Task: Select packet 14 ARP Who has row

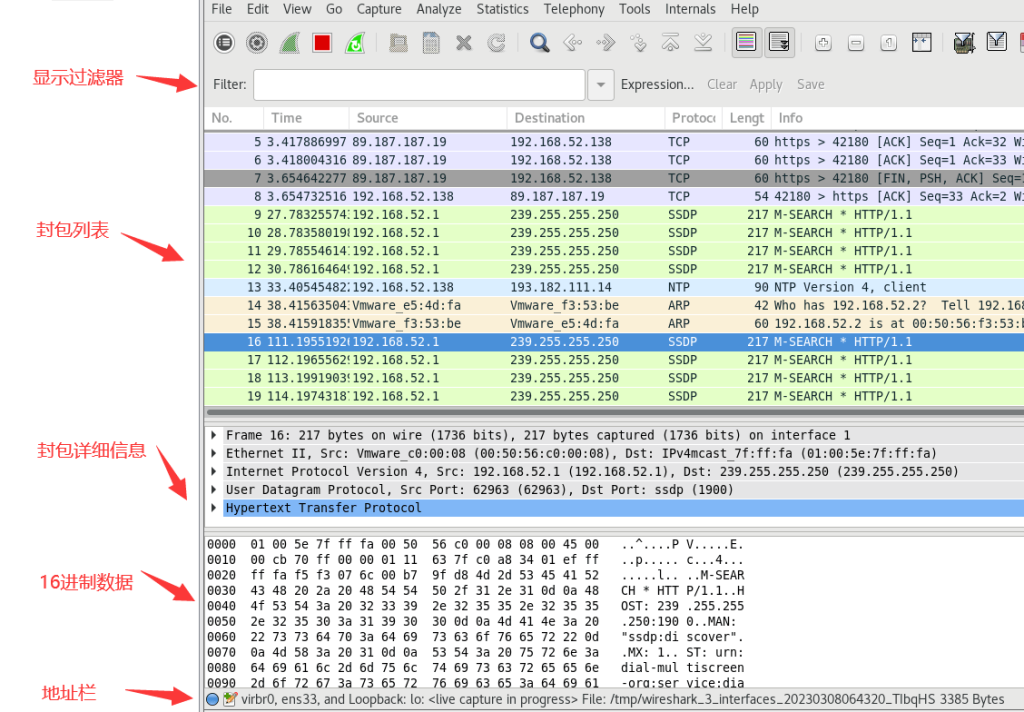Action: (x=614, y=306)
